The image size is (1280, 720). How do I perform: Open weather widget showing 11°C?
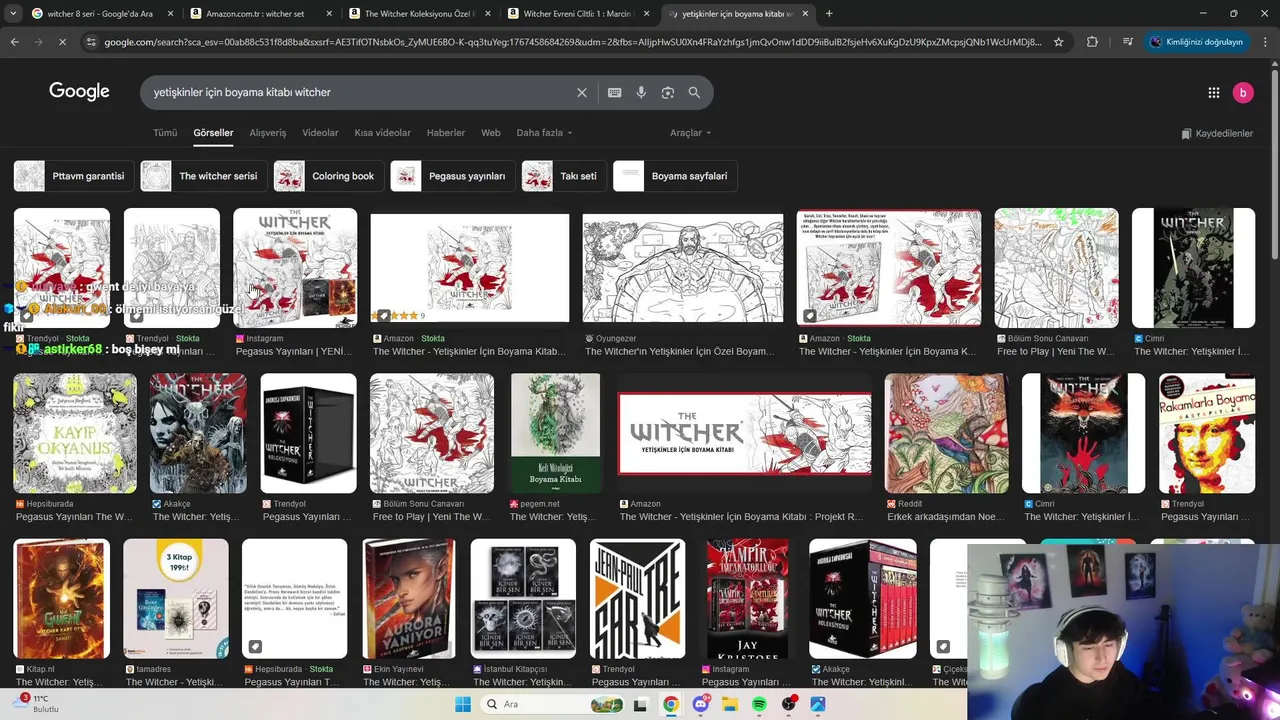click(x=36, y=703)
